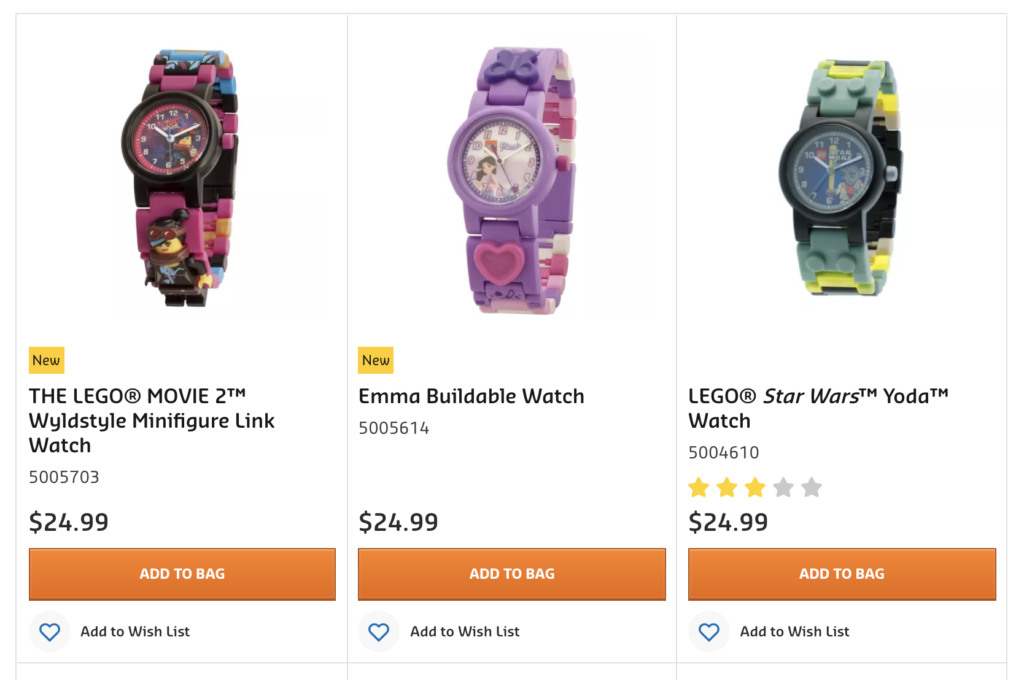The width and height of the screenshot is (1024, 680).
Task: Add the Emma Buildable Watch to bag
Action: [x=511, y=574]
